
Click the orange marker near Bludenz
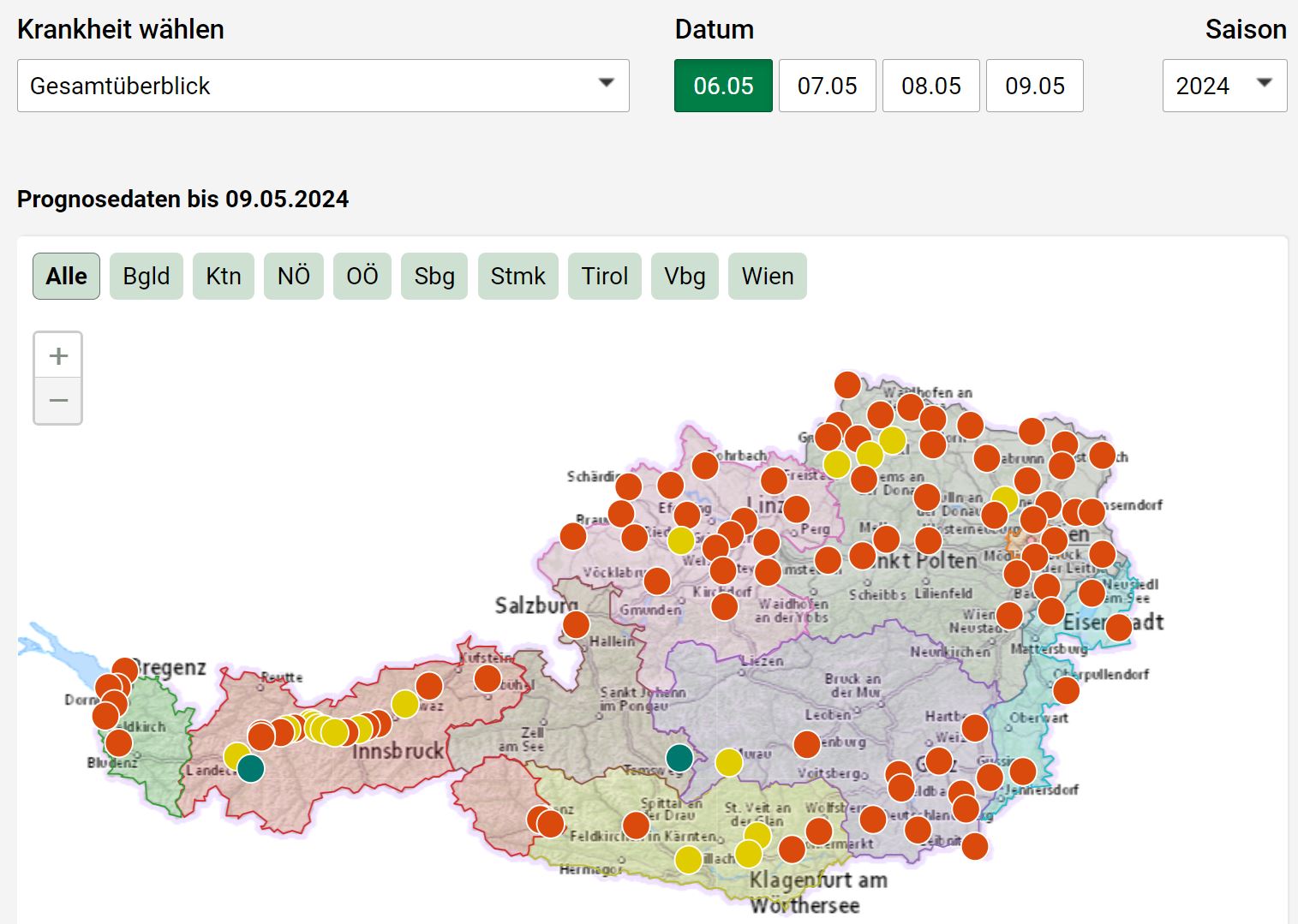click(x=119, y=742)
